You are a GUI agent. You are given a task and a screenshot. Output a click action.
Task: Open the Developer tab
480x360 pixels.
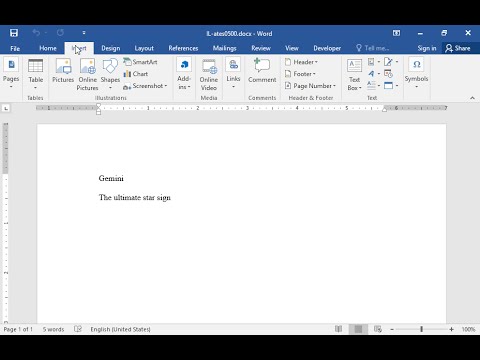pos(327,48)
